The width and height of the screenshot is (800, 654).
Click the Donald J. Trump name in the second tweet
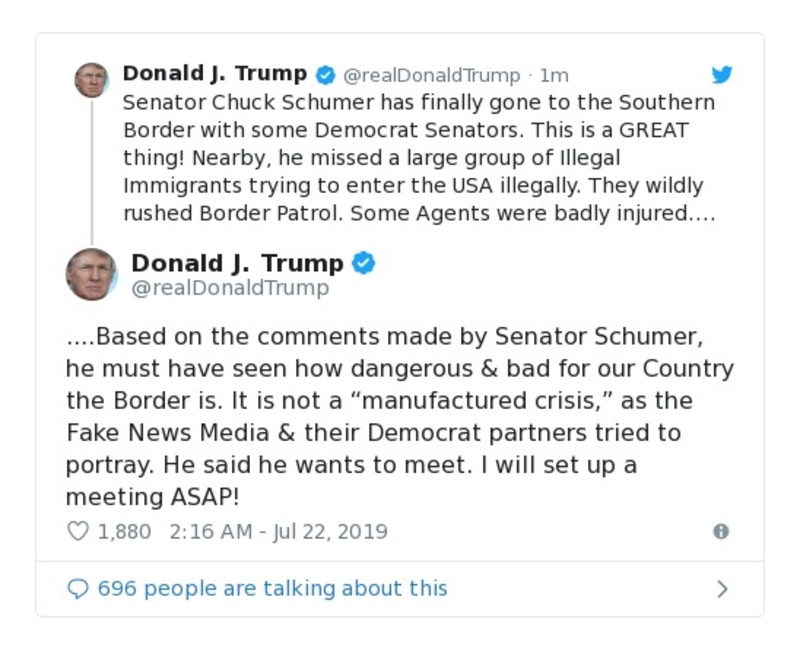(237, 263)
